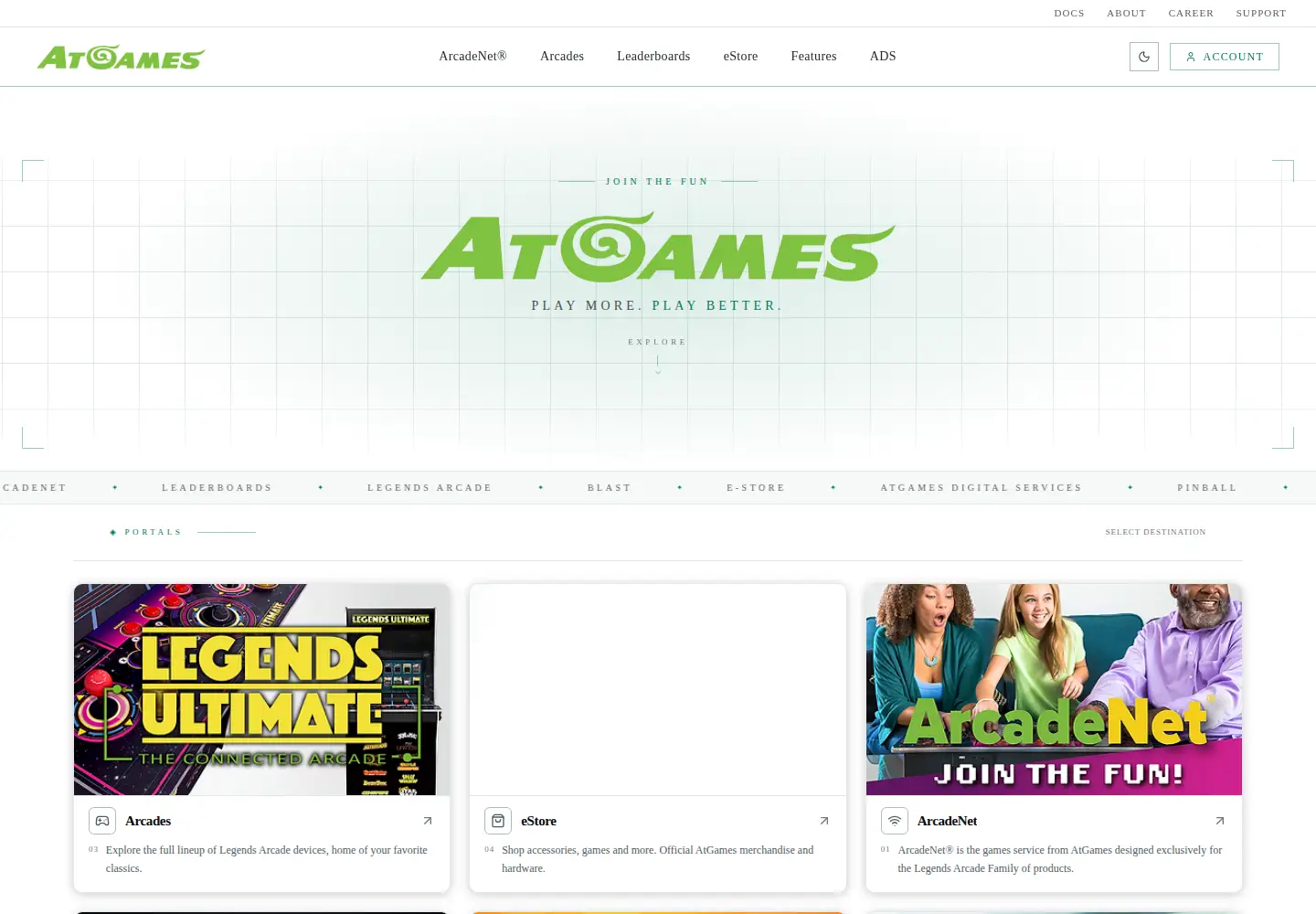Select eStore in the navigation bar
This screenshot has height=914, width=1316.
coord(740,57)
